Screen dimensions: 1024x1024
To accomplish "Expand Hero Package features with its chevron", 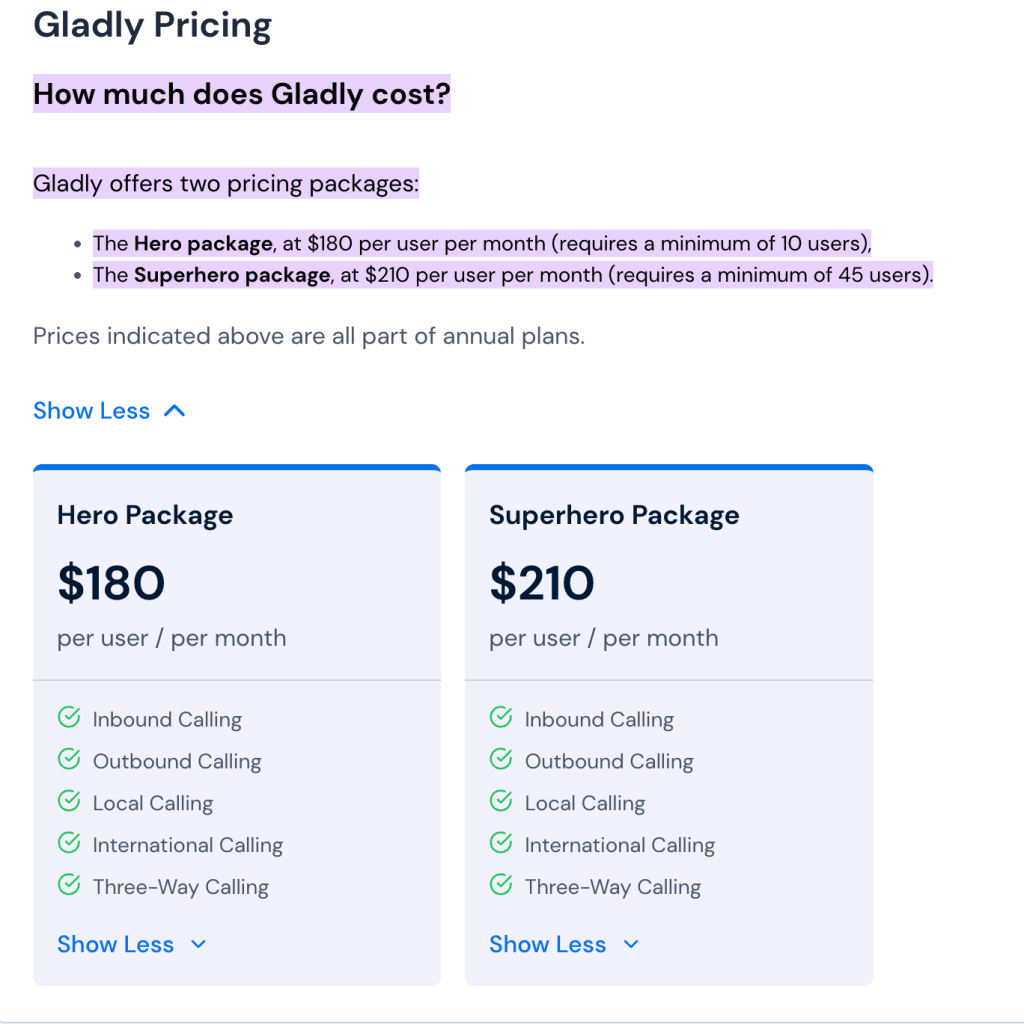I will (x=198, y=944).
